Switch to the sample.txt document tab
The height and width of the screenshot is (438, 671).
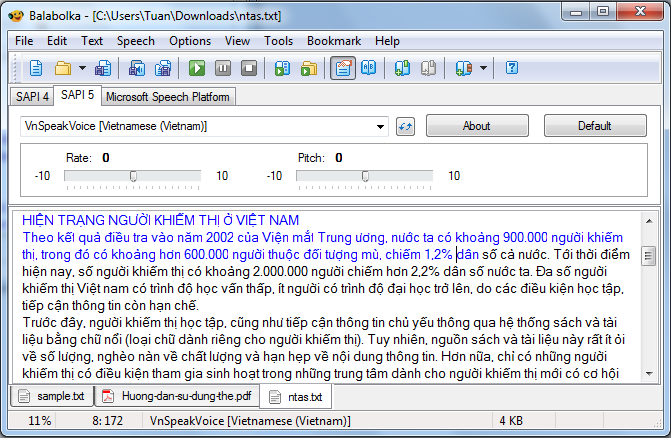click(52, 396)
